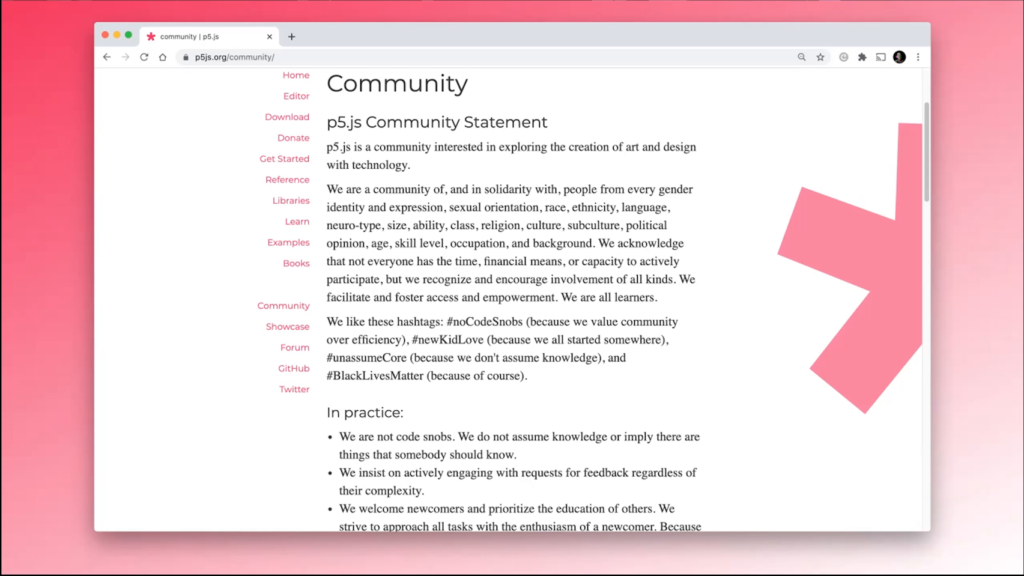
Task: Click the #newKidLove hashtag text
Action: (x=447, y=340)
